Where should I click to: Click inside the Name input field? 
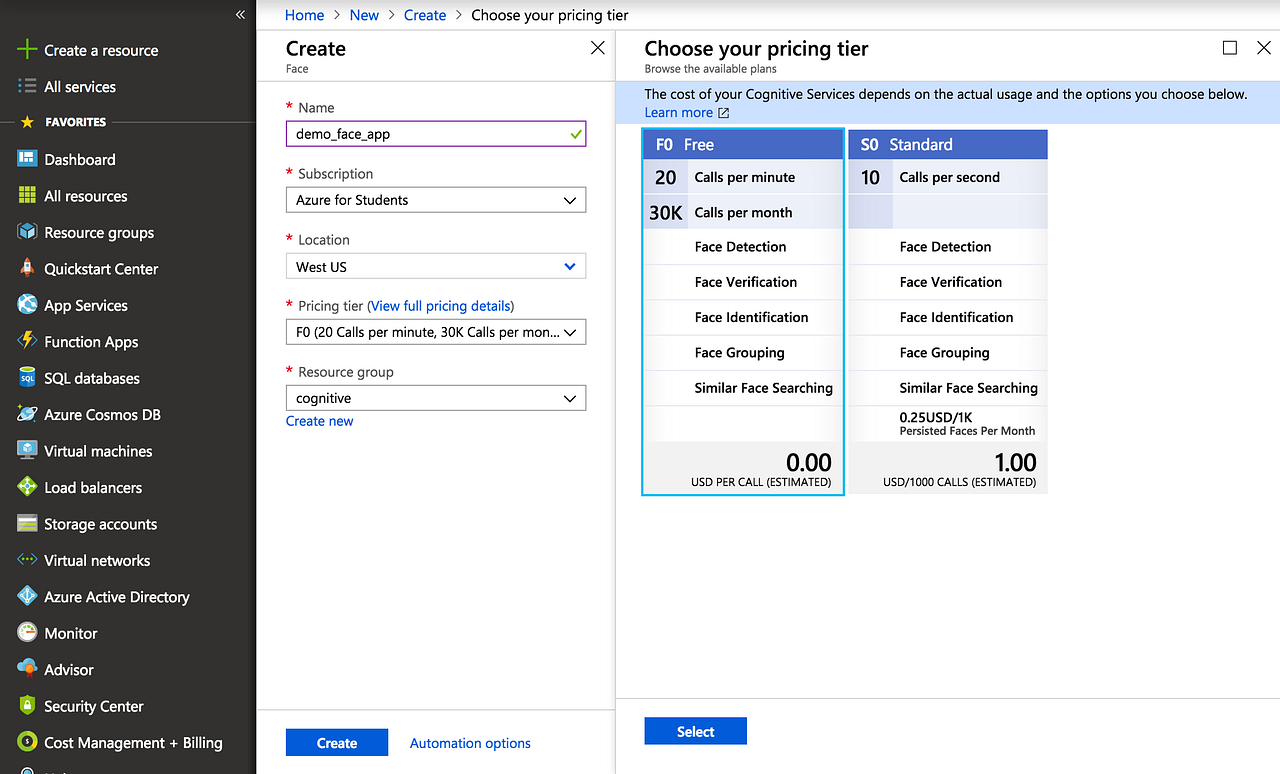coord(435,133)
